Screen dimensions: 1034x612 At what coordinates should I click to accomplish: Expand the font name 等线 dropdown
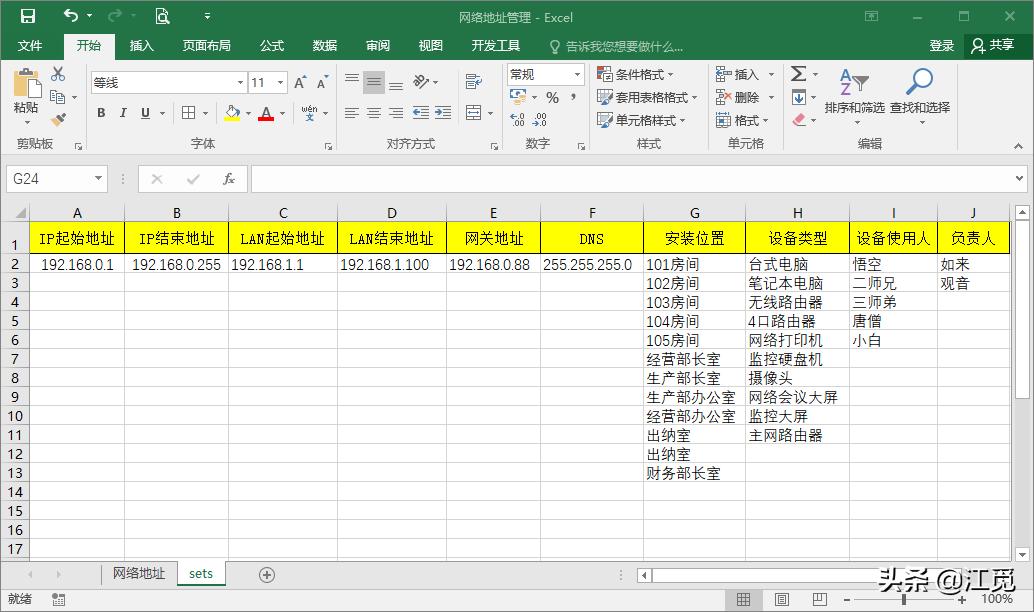(240, 83)
